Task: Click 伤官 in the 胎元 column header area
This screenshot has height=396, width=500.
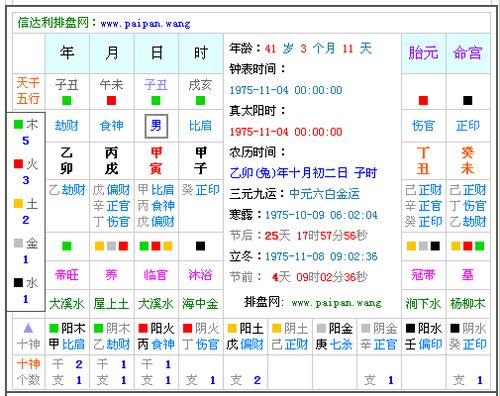Action: (423, 126)
